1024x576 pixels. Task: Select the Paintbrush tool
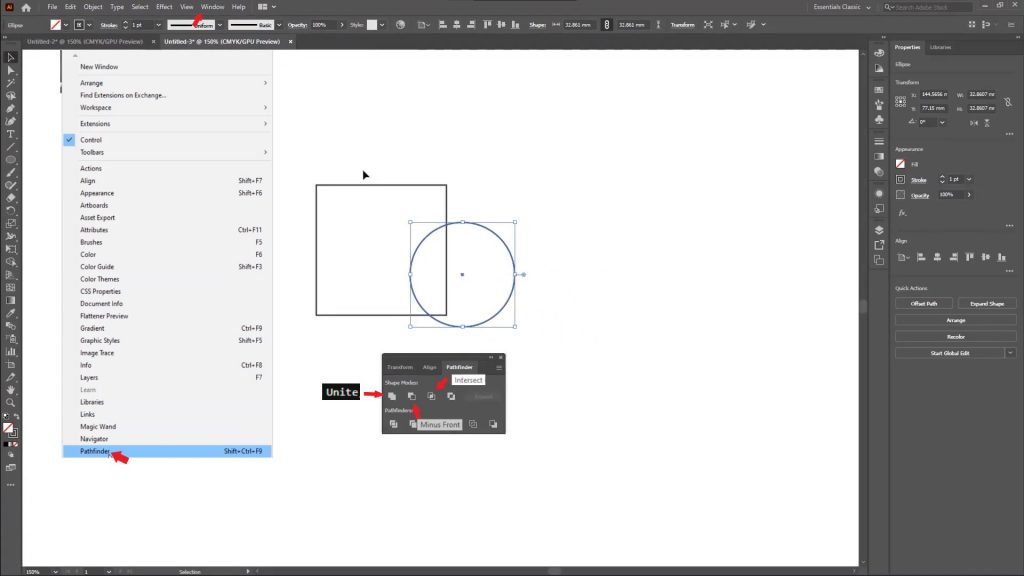click(10, 172)
